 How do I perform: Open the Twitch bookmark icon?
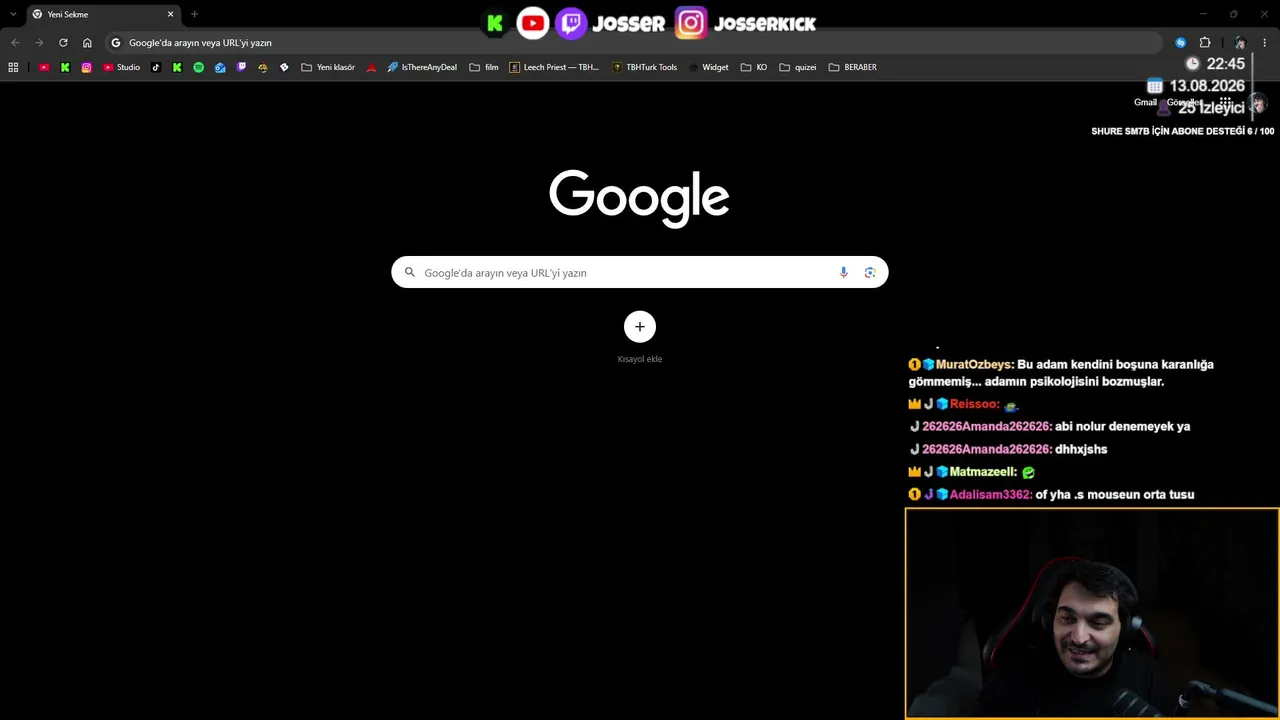coord(241,67)
